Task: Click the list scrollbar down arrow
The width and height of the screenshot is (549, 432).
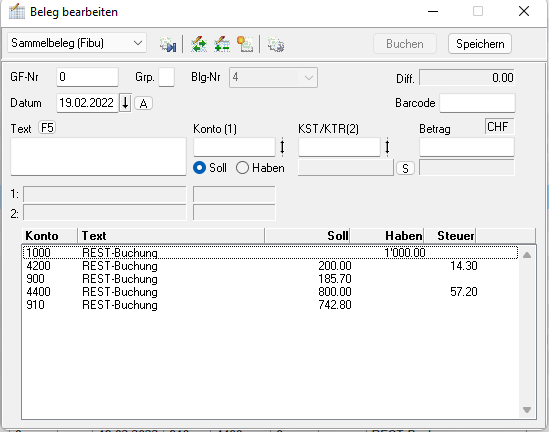Action: (527, 409)
